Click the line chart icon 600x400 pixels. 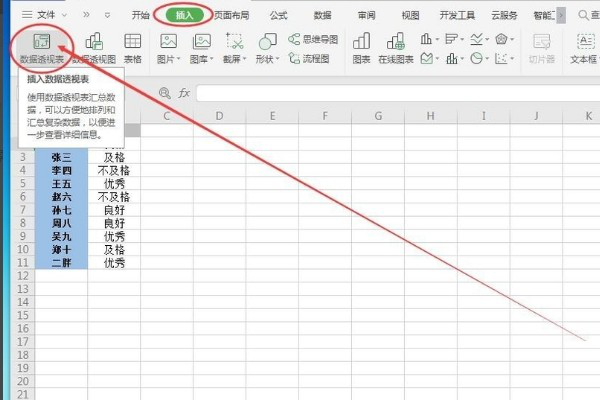coord(476,39)
